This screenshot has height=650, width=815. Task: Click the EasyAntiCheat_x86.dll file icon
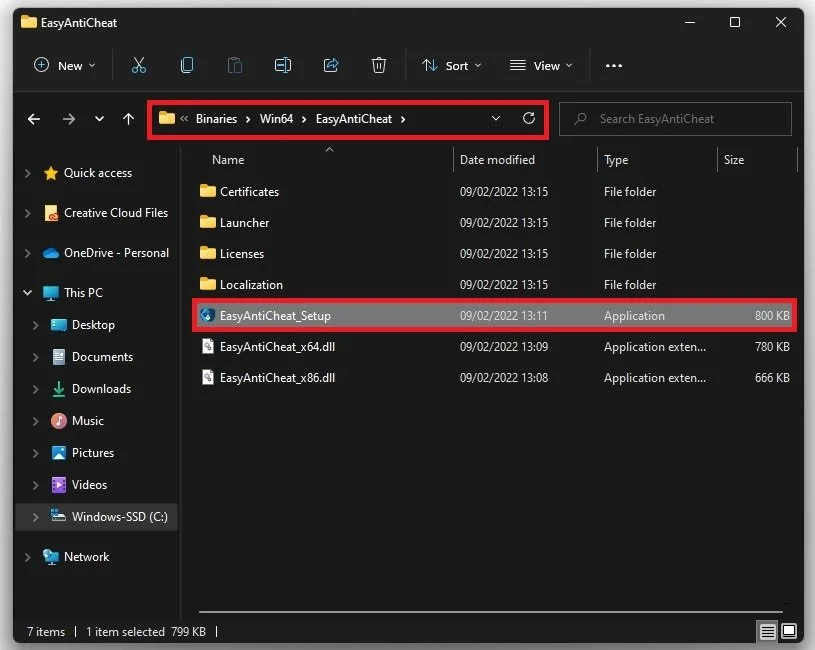pos(207,377)
